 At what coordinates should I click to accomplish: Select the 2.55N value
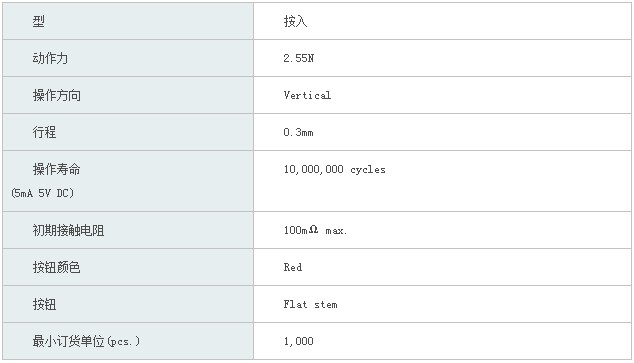tap(298, 58)
